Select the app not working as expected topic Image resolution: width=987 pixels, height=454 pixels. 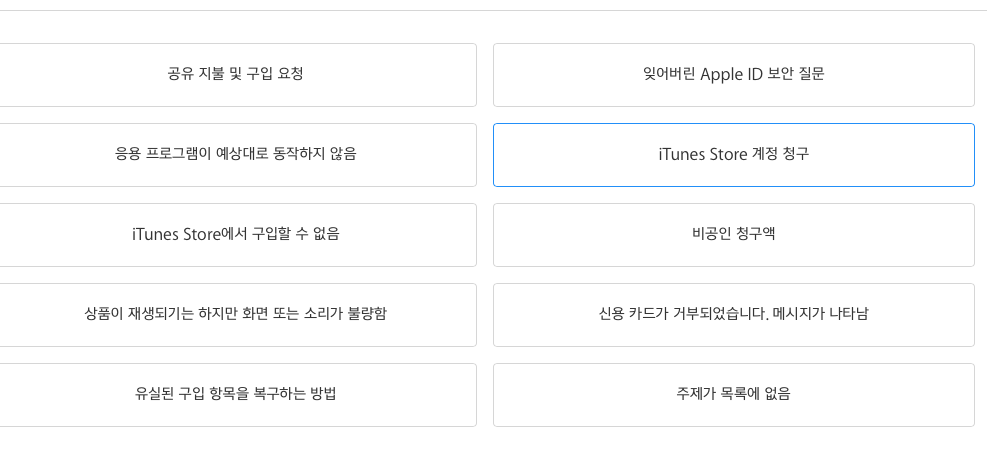point(236,154)
